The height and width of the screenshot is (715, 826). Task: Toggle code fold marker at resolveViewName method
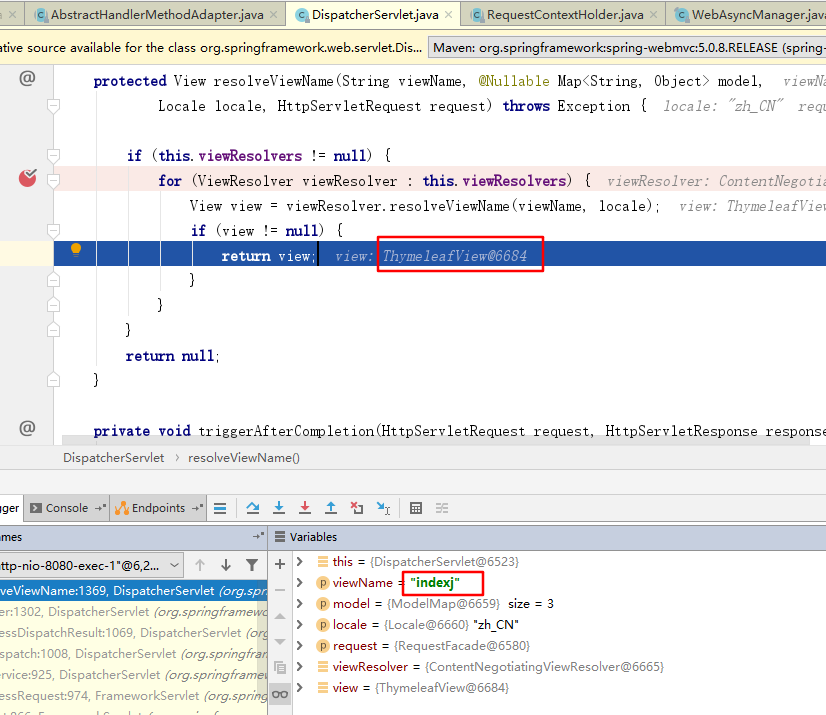click(x=54, y=105)
